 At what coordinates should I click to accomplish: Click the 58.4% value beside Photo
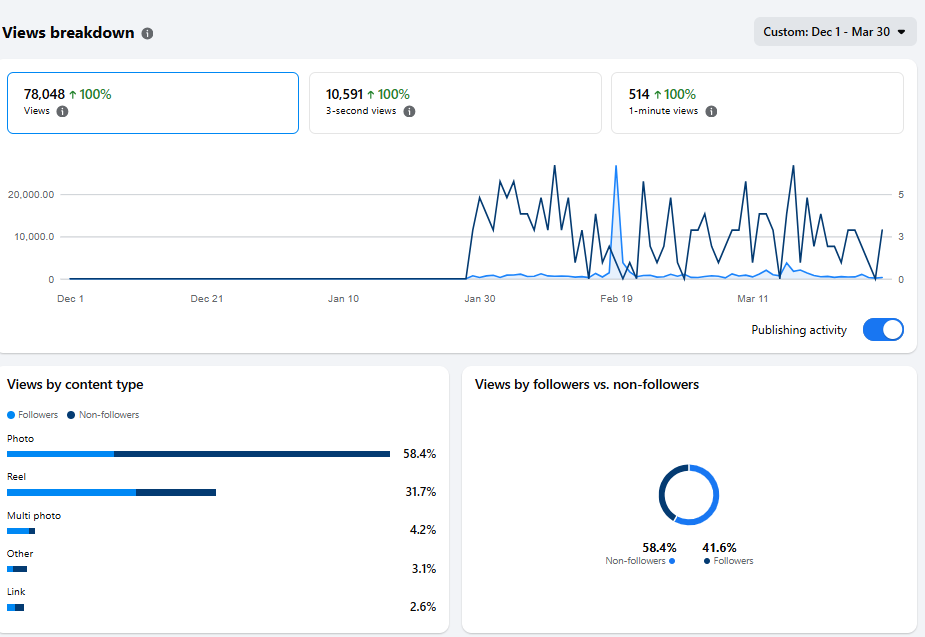tap(421, 453)
